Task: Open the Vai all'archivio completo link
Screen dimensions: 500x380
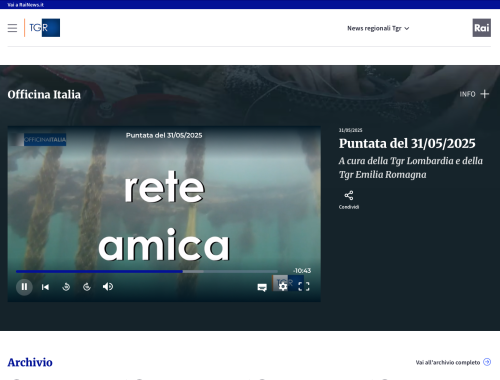Action: [x=448, y=362]
